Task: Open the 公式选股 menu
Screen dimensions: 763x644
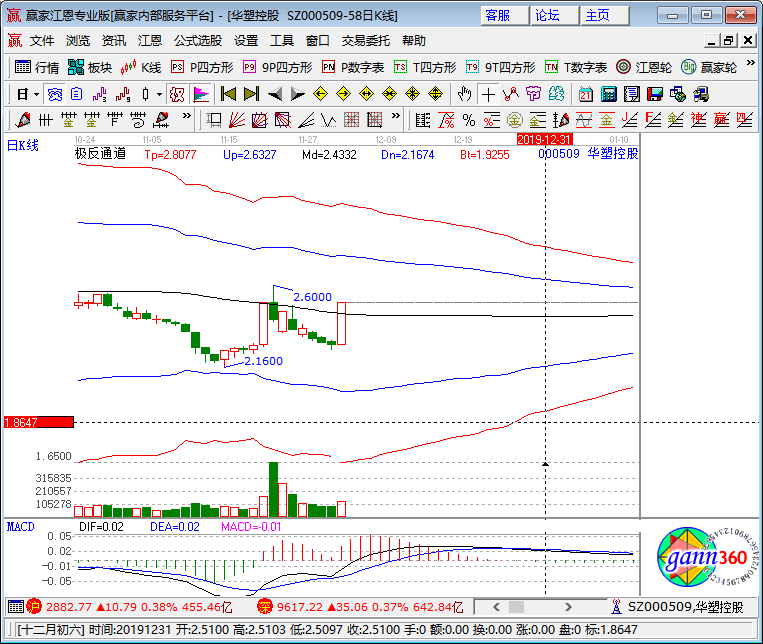Action: tap(198, 40)
